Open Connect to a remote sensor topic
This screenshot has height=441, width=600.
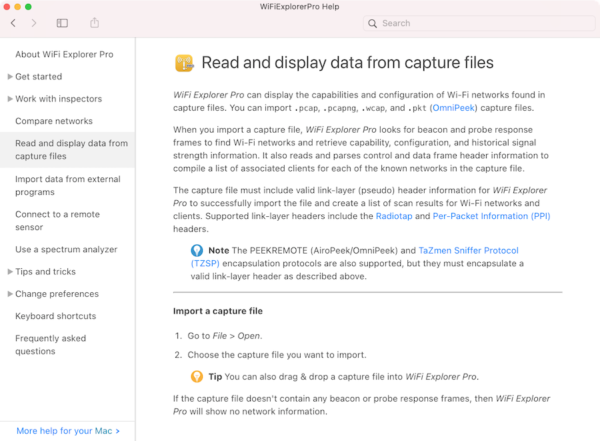pyautogui.click(x=57, y=220)
